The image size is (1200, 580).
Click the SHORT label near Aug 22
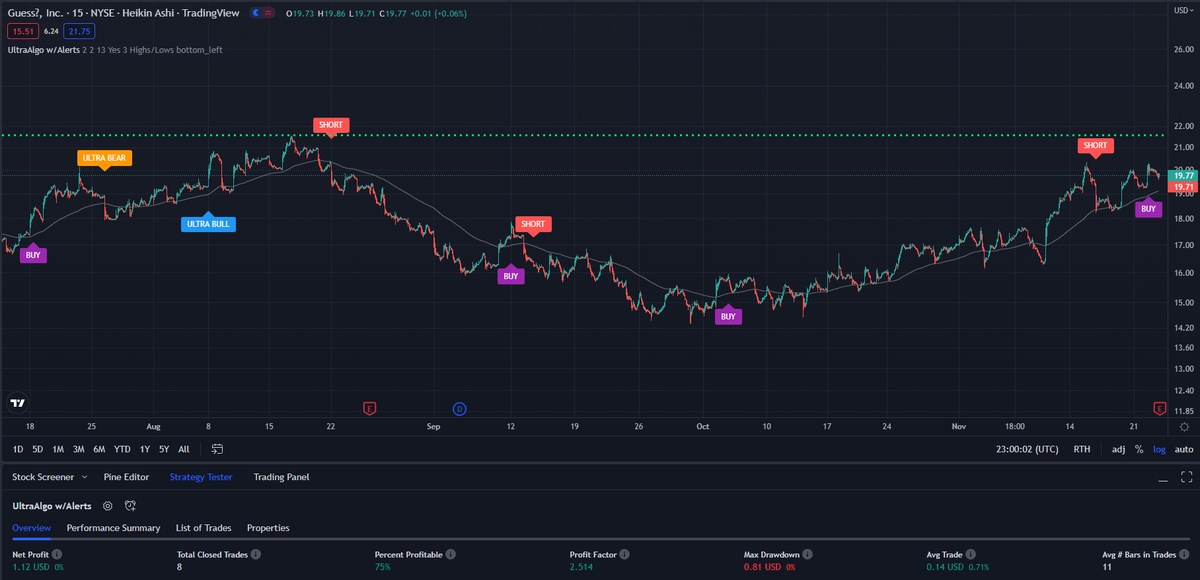(x=331, y=126)
